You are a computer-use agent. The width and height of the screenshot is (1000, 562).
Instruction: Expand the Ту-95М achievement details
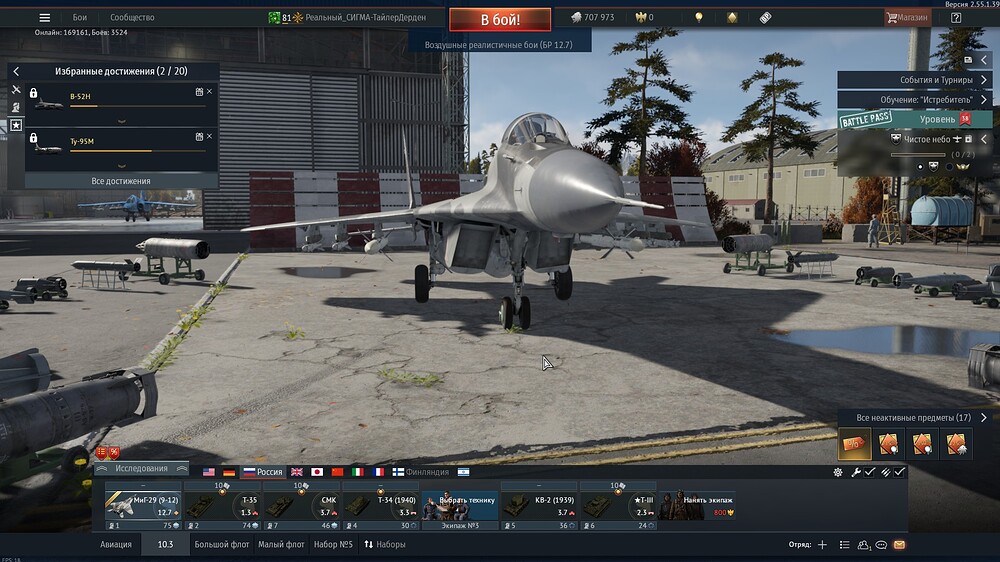(x=121, y=165)
